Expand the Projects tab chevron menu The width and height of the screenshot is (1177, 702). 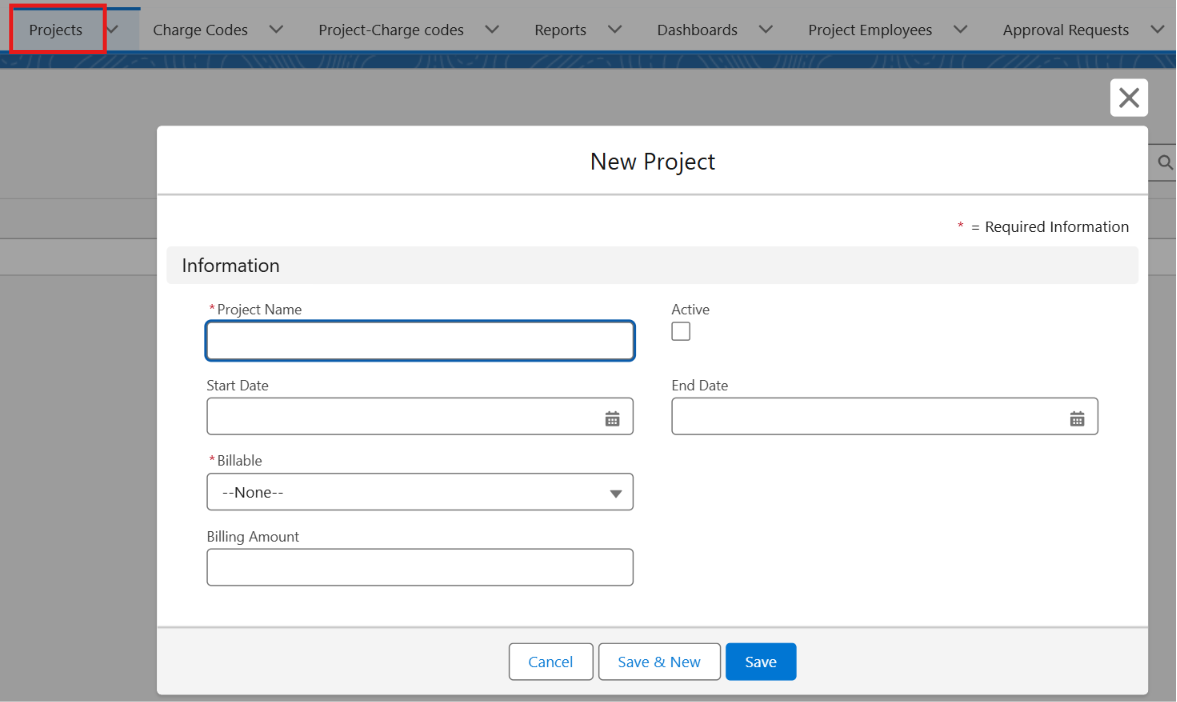click(113, 29)
